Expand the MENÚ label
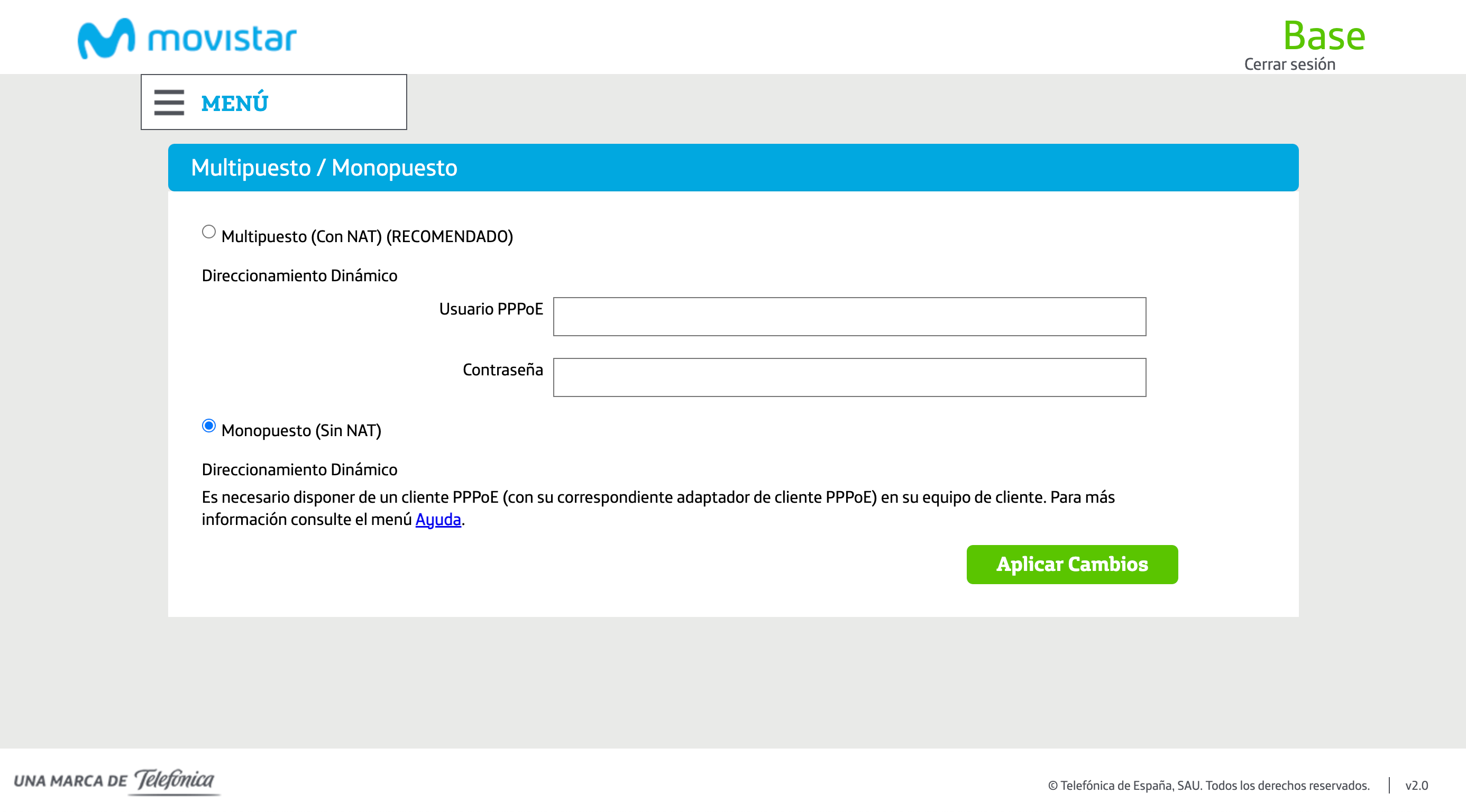The height and width of the screenshot is (812, 1466). click(234, 103)
